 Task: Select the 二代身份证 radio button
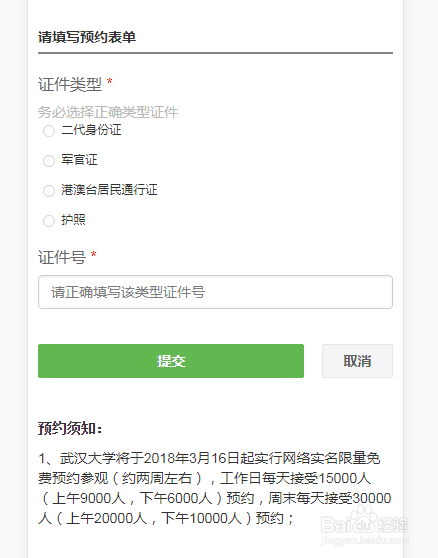pos(49,131)
